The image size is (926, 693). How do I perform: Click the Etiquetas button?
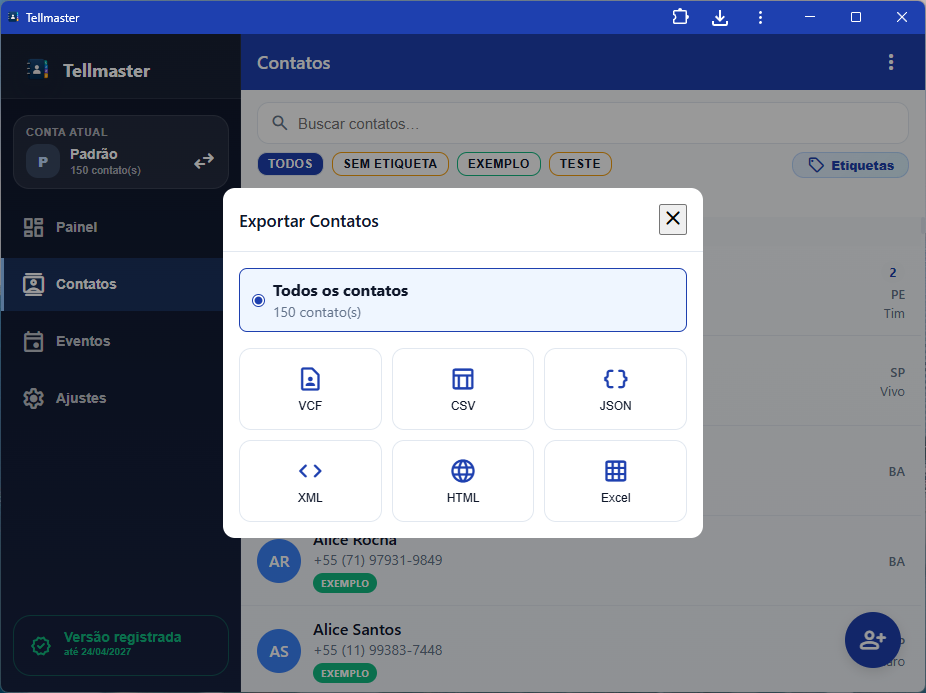[x=850, y=165]
